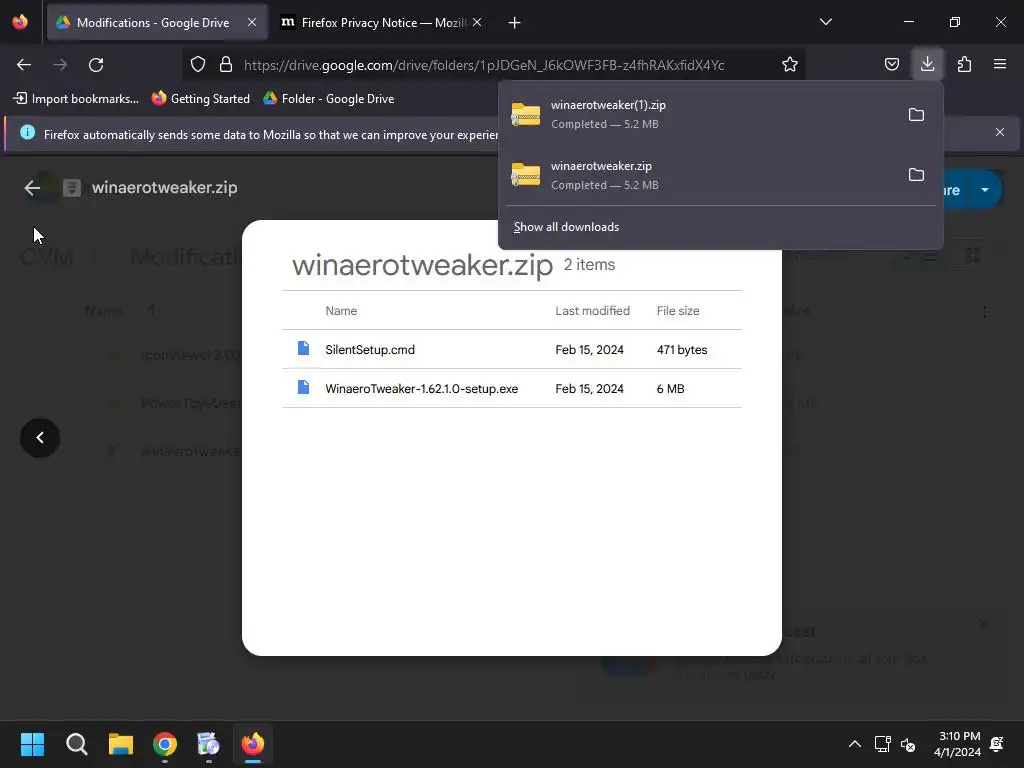
Task: Click the Import bookmarks bookmark item
Action: tap(76, 99)
